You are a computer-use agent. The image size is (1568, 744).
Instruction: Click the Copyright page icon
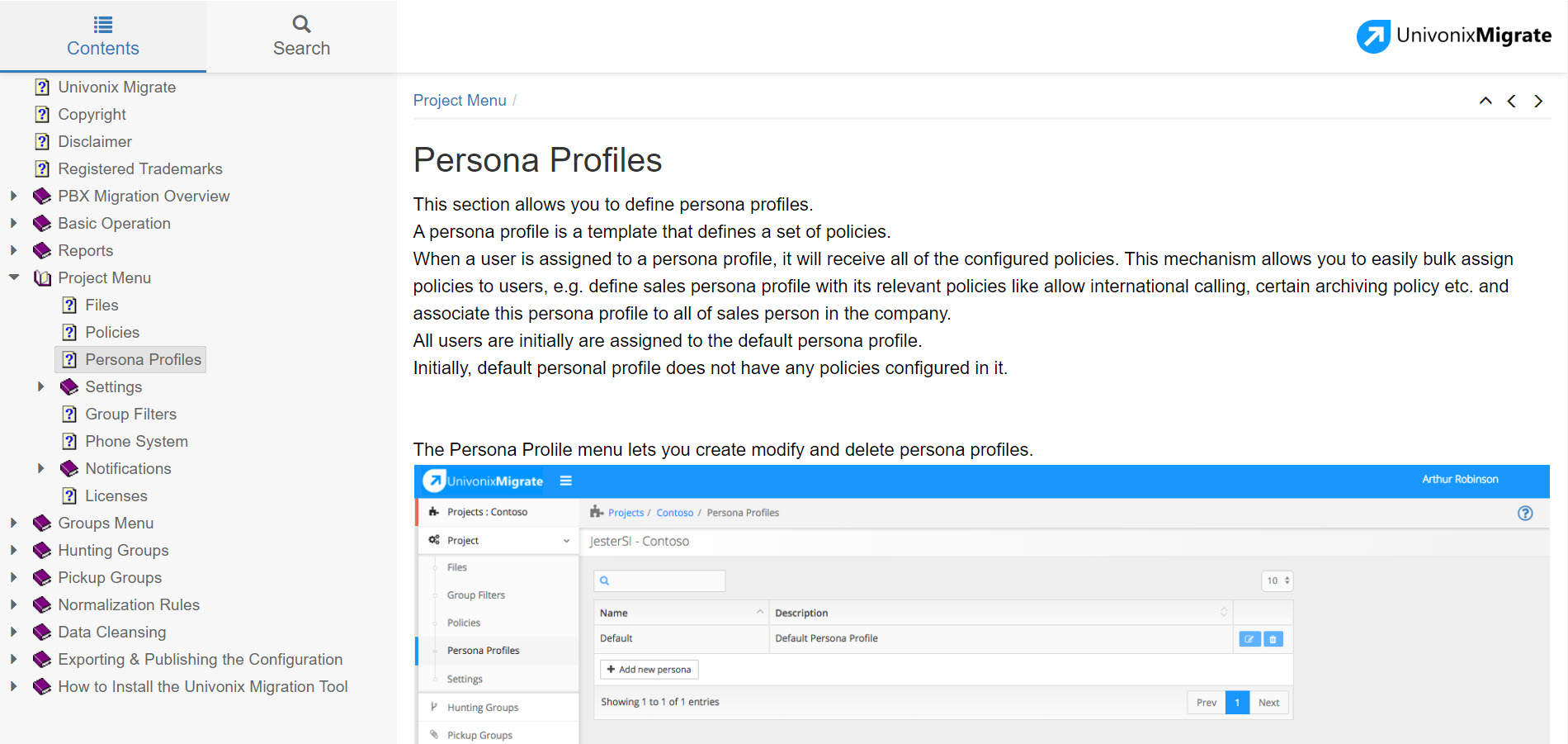42,114
